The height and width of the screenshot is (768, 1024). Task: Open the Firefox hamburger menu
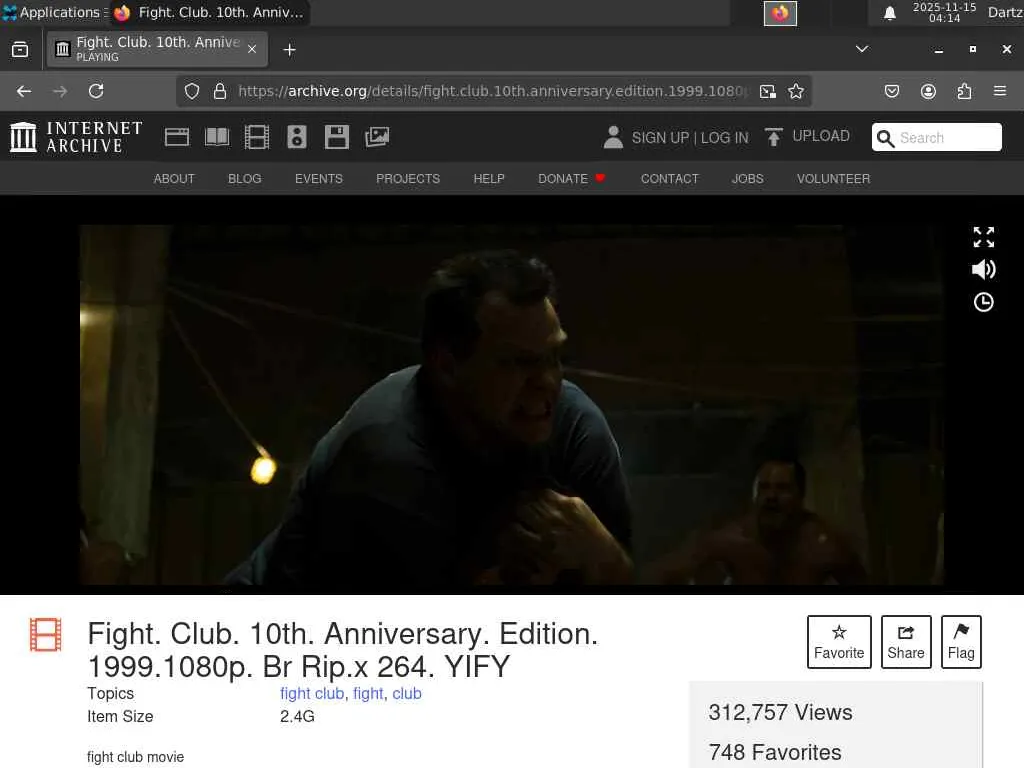(x=1000, y=91)
